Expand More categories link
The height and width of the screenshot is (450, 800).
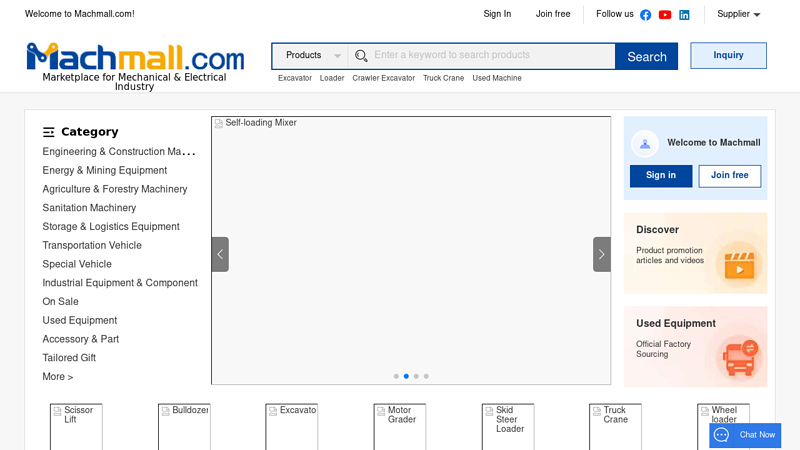click(x=58, y=377)
